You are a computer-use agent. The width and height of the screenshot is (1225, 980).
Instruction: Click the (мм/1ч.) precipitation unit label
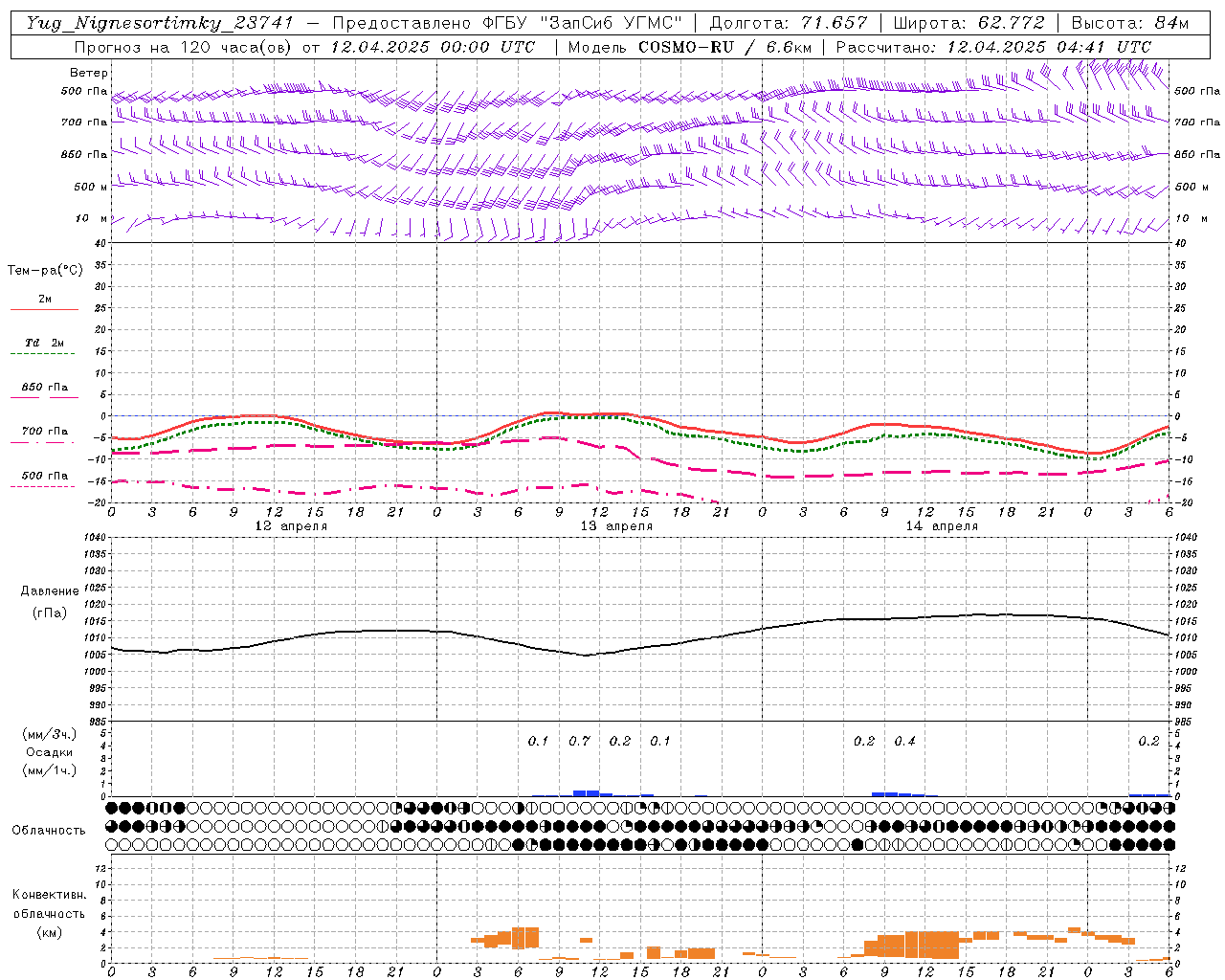coord(50,770)
